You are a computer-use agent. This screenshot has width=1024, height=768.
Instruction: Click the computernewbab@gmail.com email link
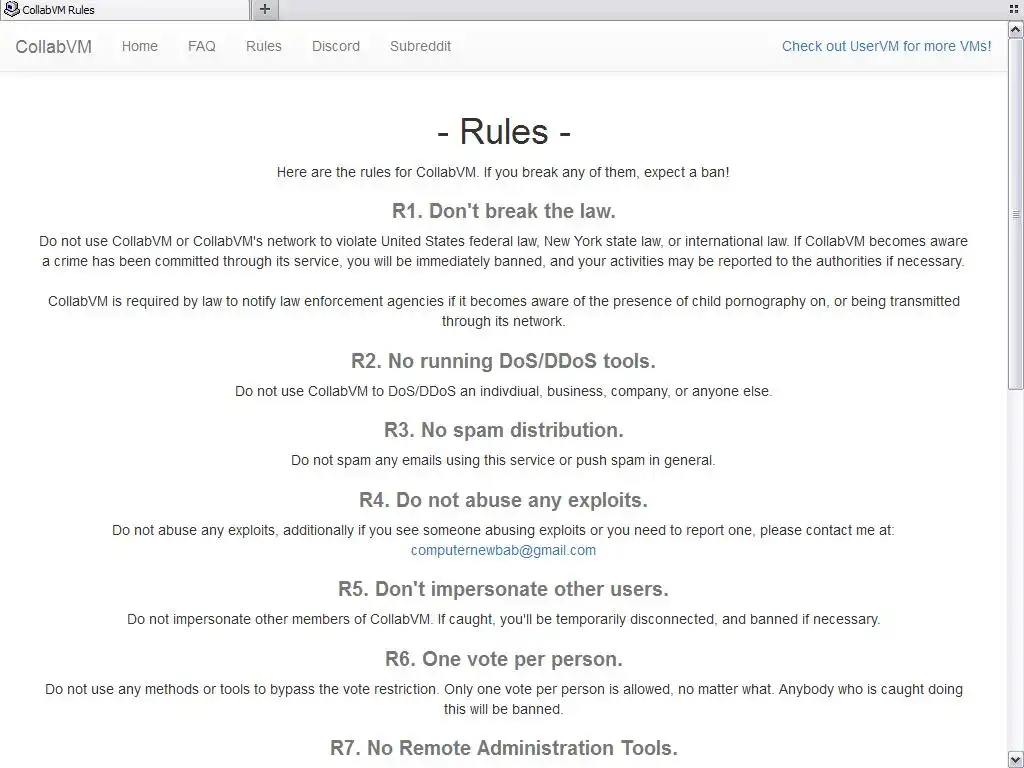(503, 550)
